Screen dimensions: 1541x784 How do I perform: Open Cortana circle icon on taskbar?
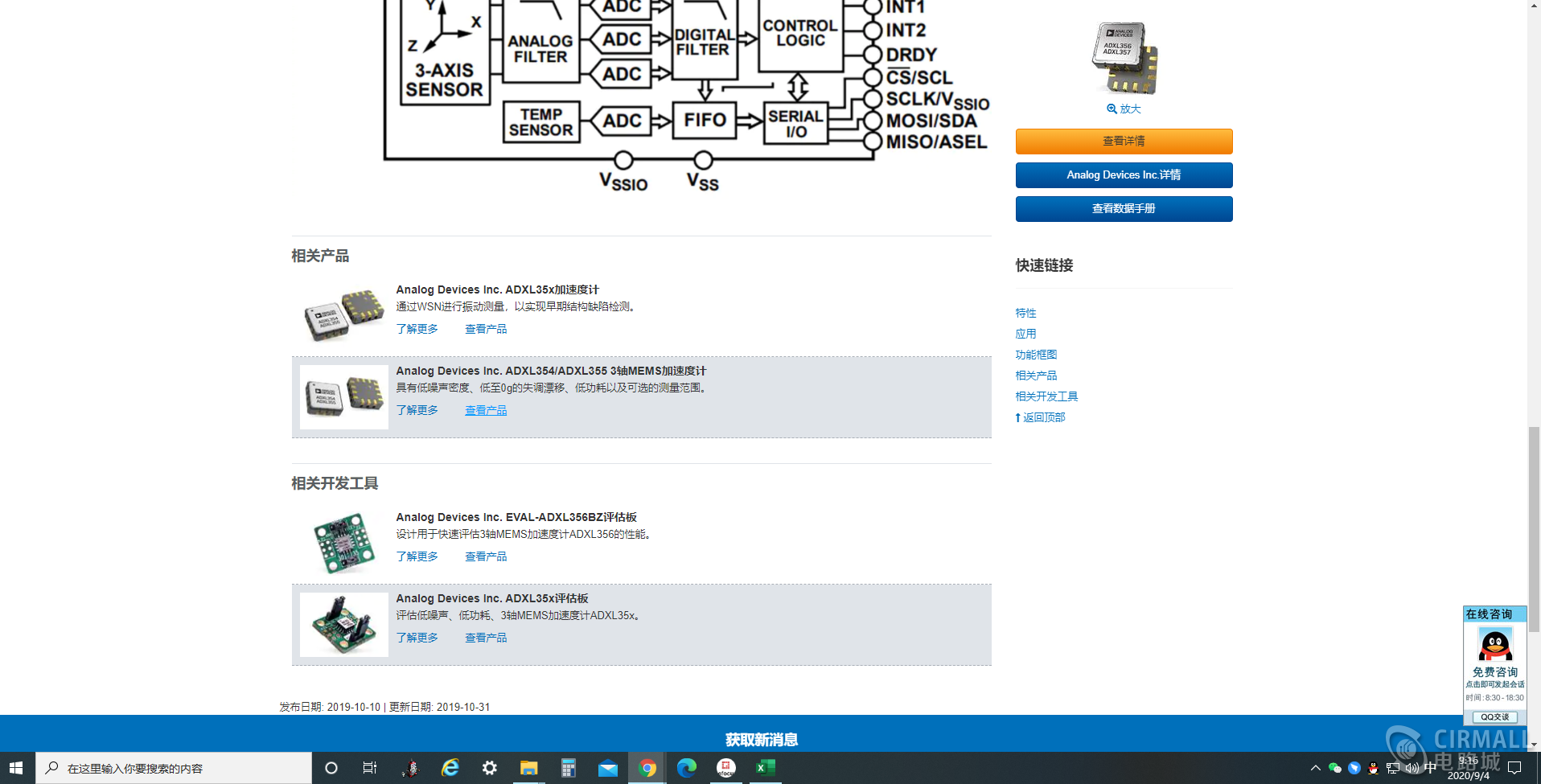pyautogui.click(x=331, y=768)
